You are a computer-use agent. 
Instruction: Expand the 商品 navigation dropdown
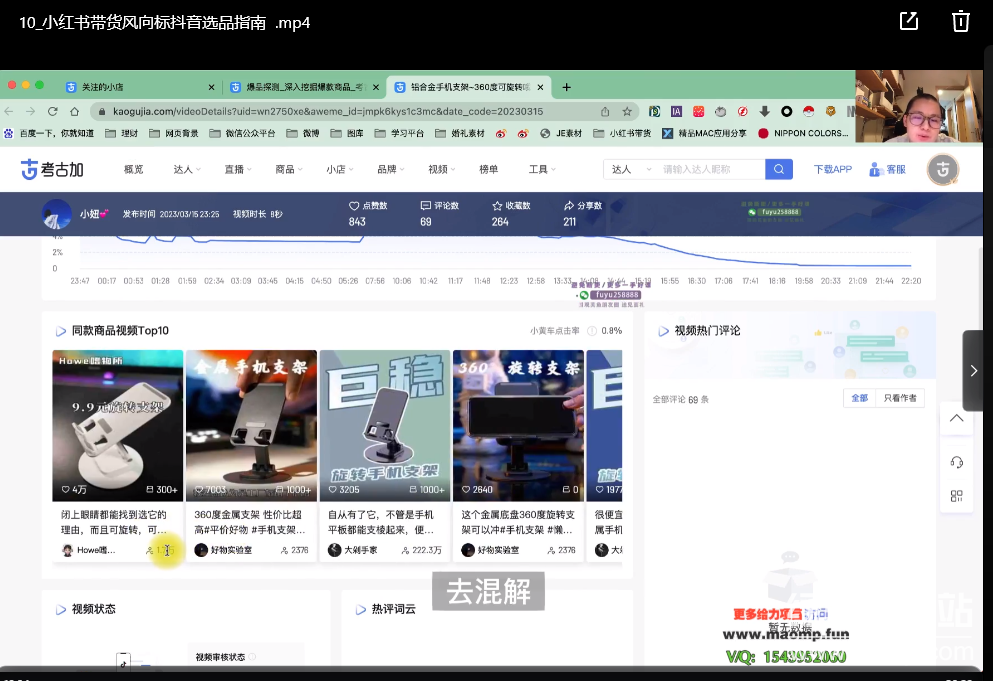(289, 170)
